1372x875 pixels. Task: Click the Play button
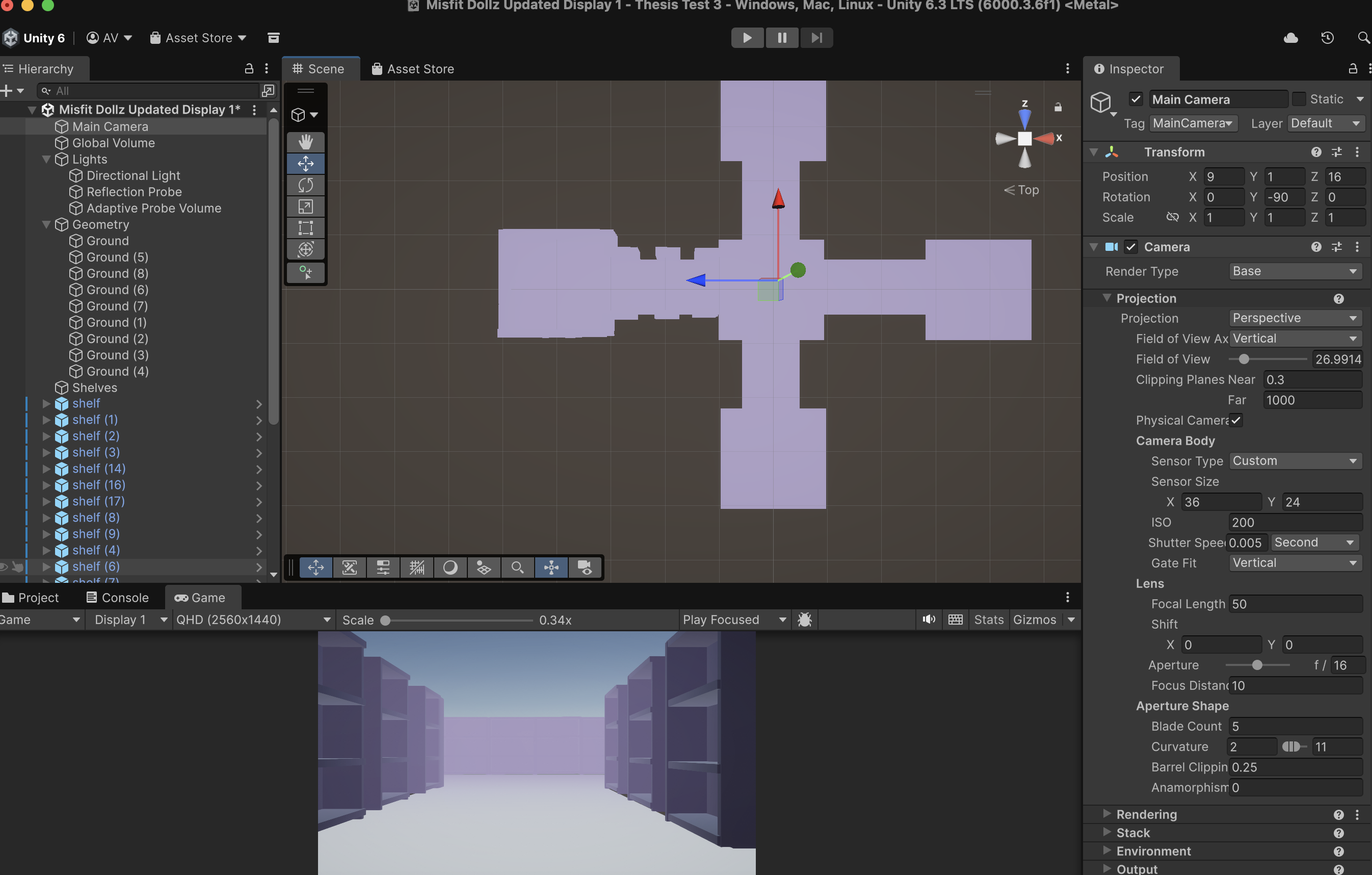[747, 38]
